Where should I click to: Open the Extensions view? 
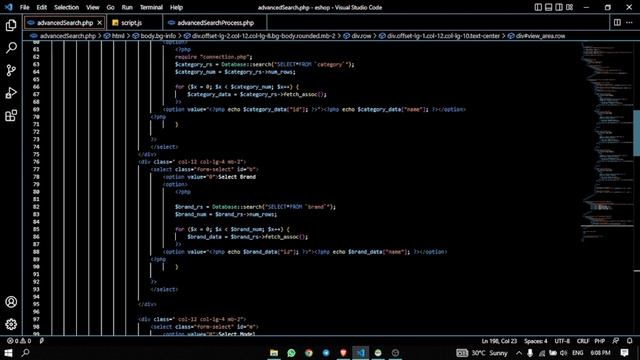pos(11,116)
